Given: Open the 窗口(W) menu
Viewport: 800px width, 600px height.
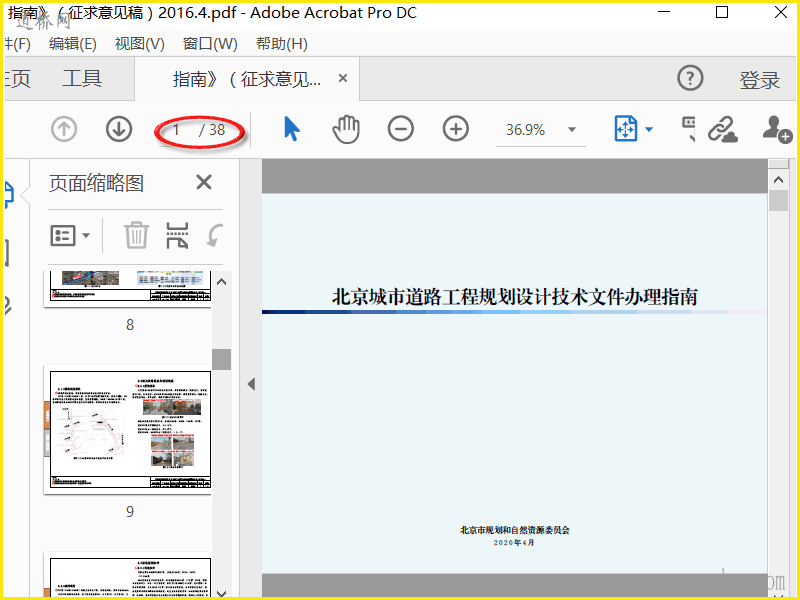Looking at the screenshot, I should pyautogui.click(x=210, y=44).
